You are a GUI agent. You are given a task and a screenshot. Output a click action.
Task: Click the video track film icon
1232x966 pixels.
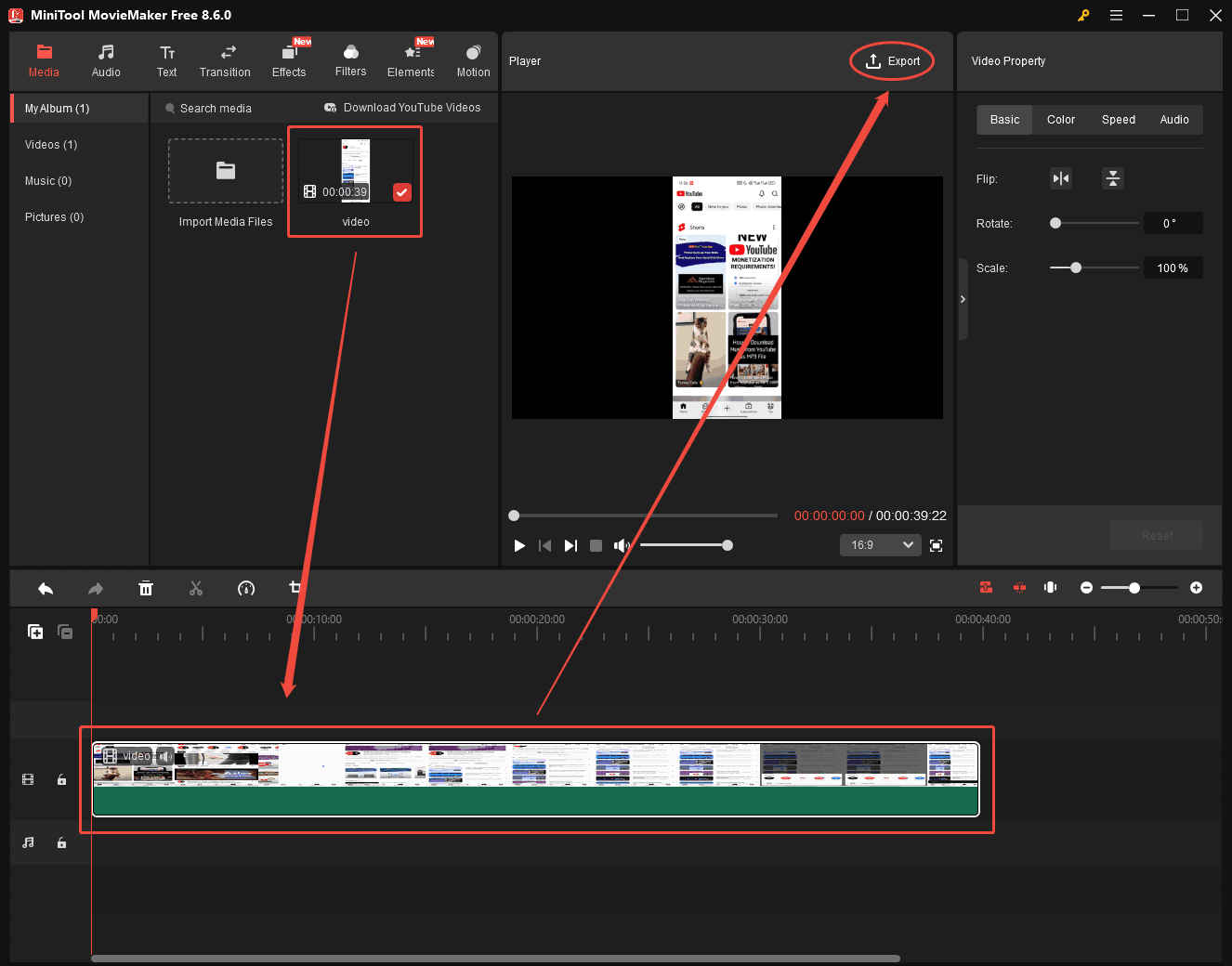pyautogui.click(x=28, y=779)
